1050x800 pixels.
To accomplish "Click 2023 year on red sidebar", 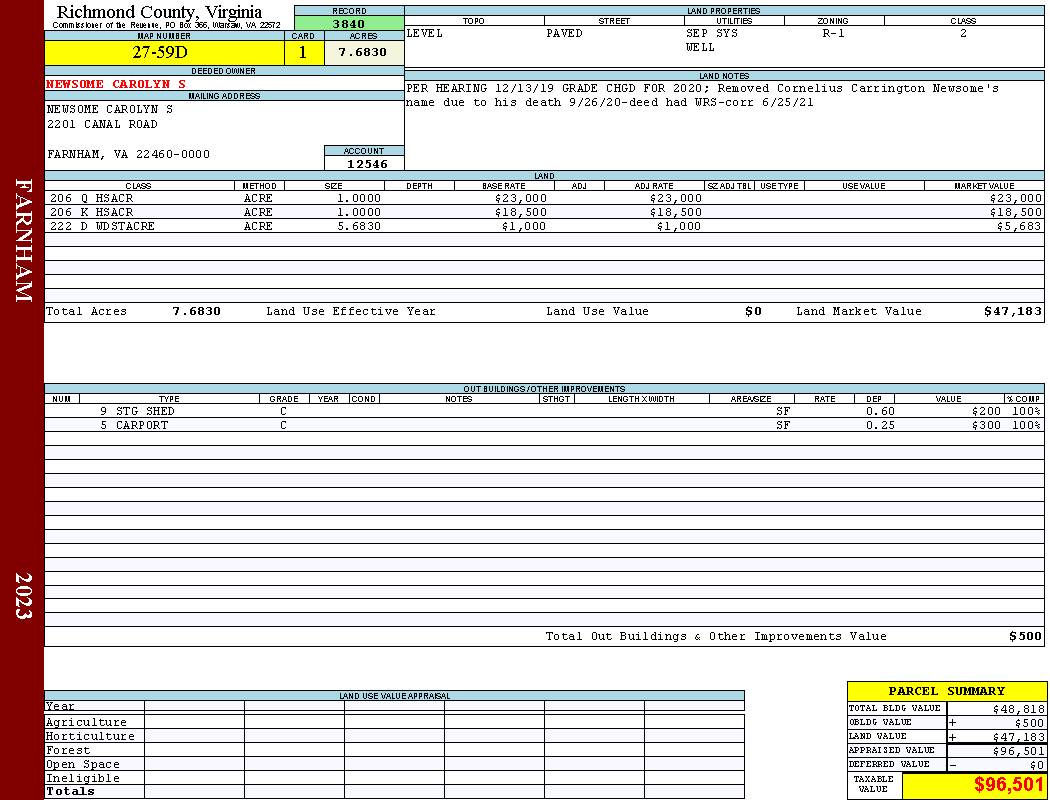I will tap(23, 596).
